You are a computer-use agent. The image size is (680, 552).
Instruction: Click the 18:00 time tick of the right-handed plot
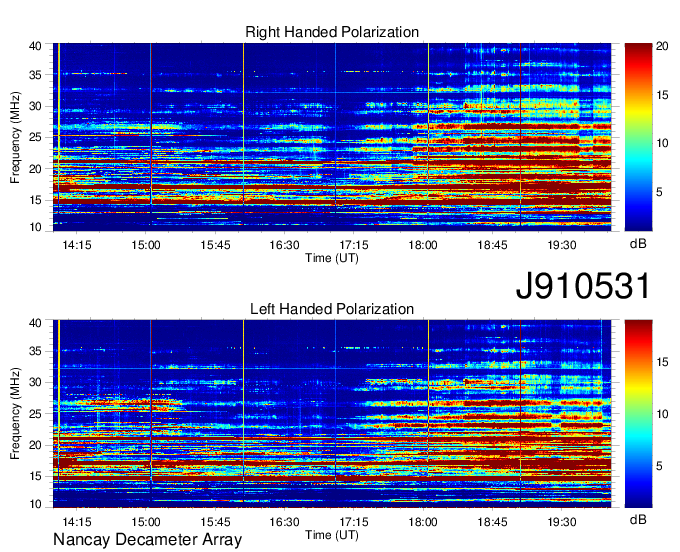click(423, 245)
